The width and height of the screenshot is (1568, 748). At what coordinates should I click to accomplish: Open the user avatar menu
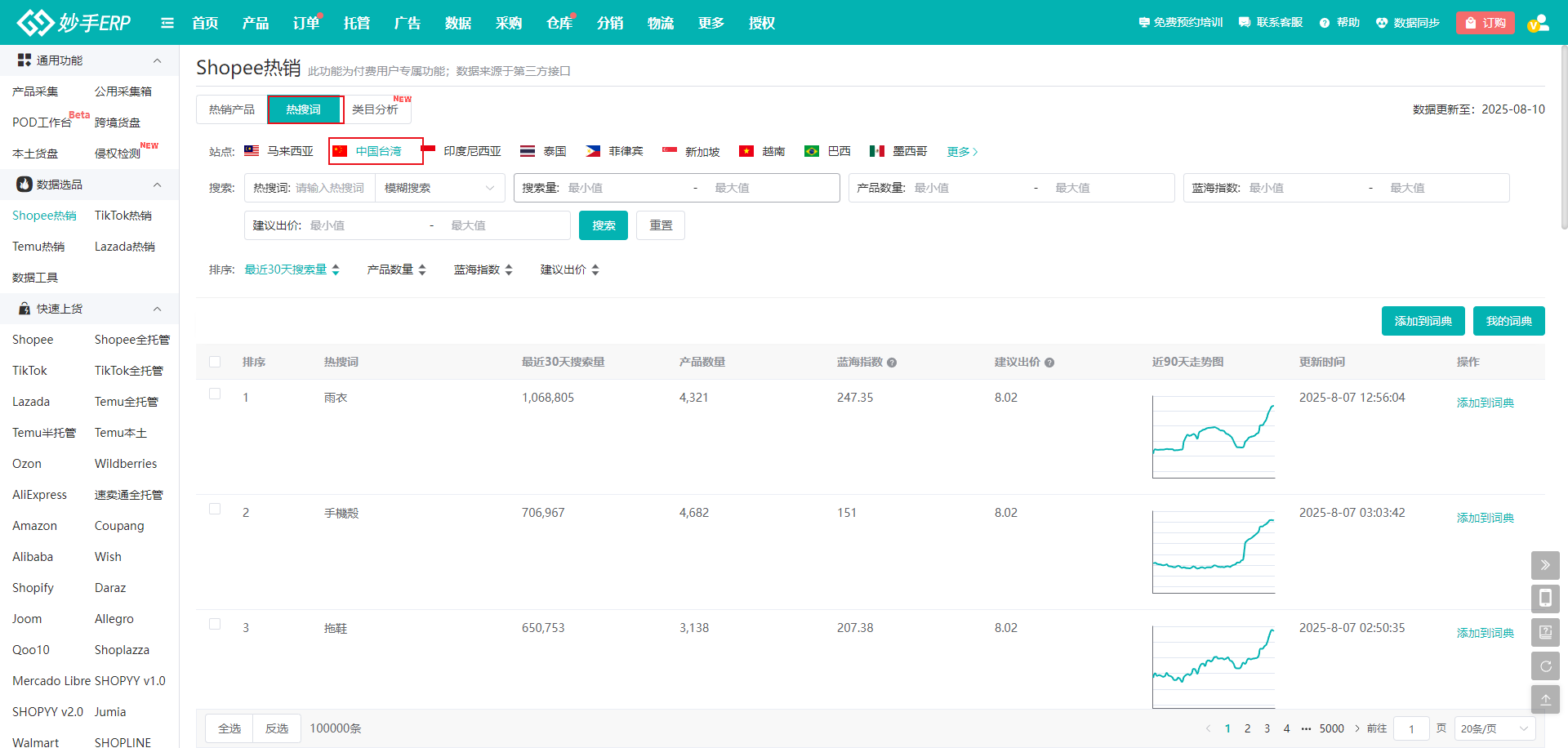[1539, 23]
